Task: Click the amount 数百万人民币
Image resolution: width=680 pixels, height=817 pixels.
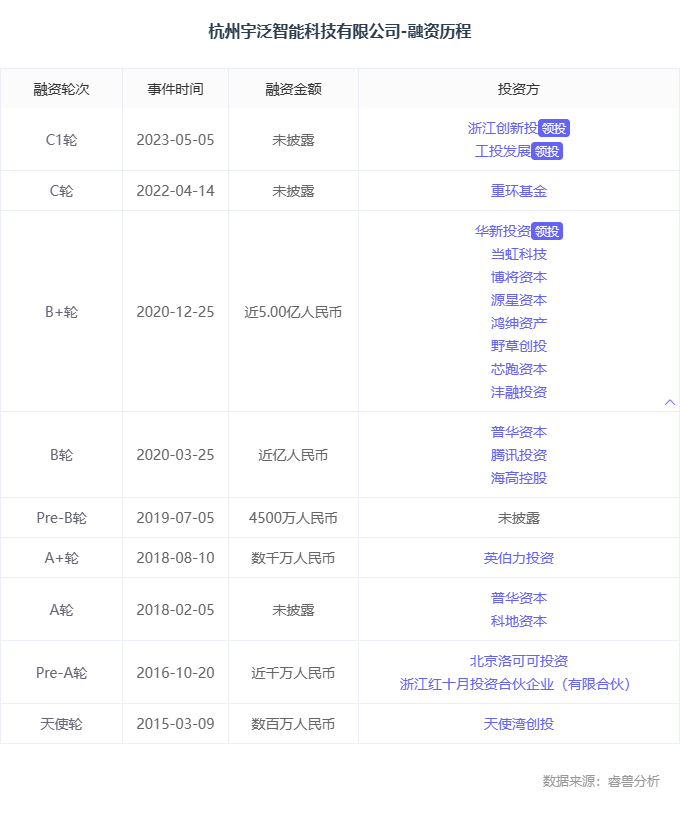Action: 293,724
